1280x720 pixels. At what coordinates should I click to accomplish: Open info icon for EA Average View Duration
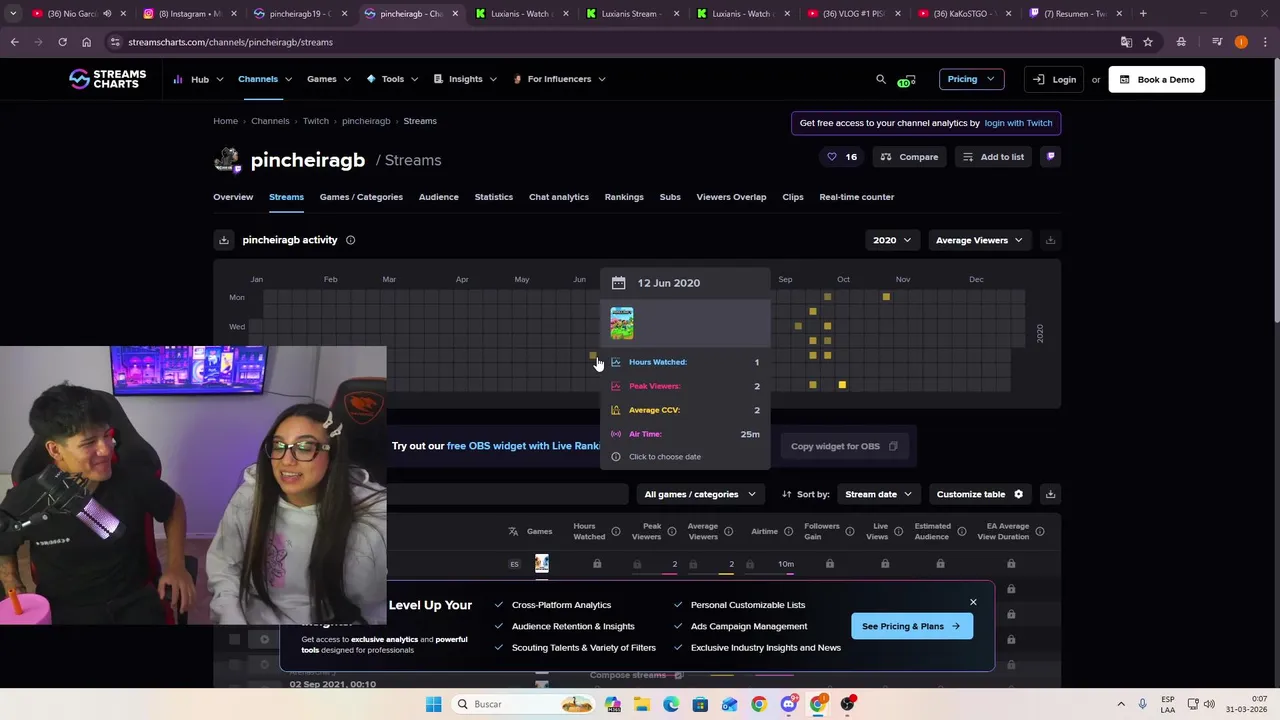point(1040,531)
